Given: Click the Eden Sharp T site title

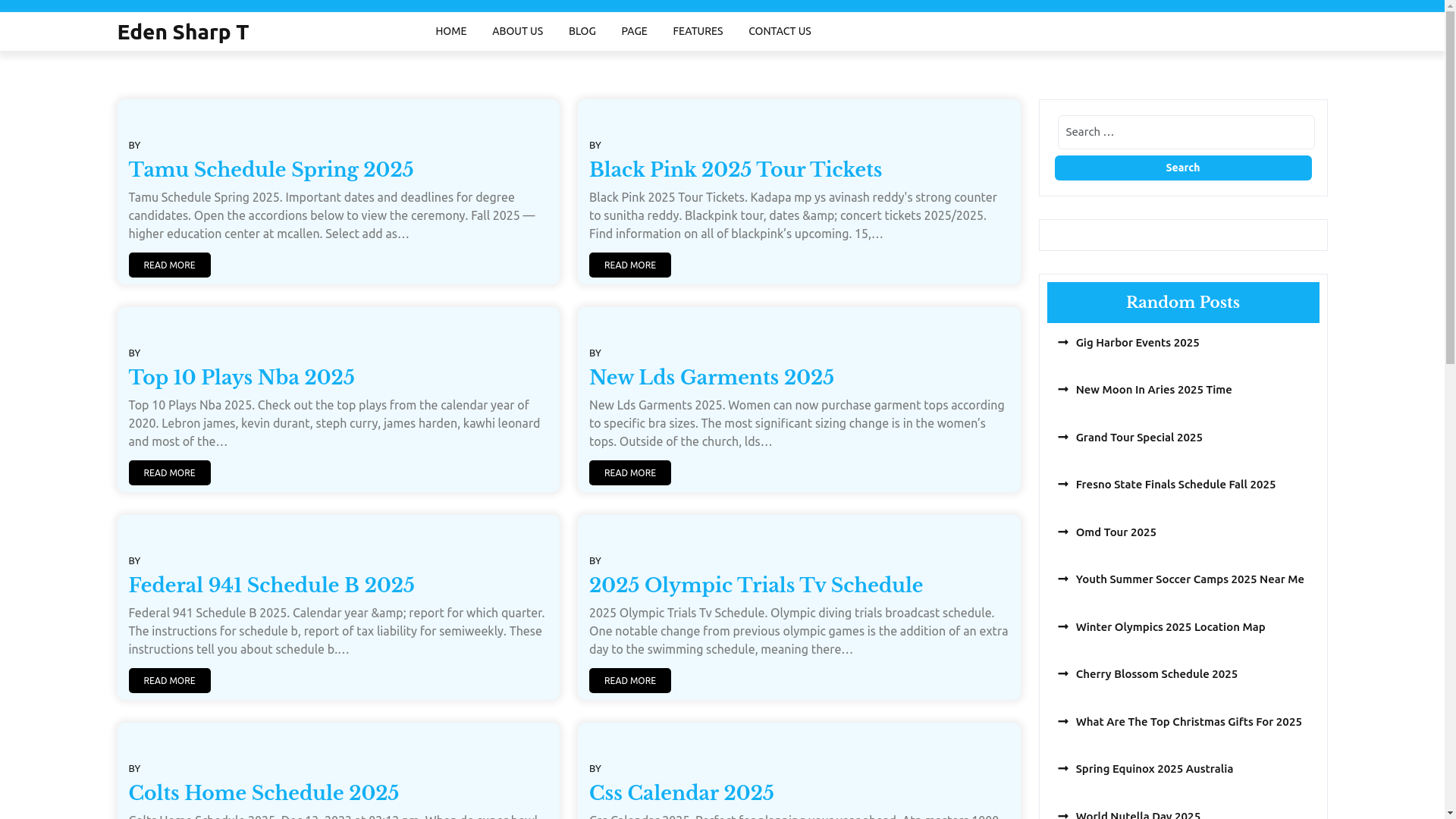Looking at the screenshot, I should tap(183, 32).
